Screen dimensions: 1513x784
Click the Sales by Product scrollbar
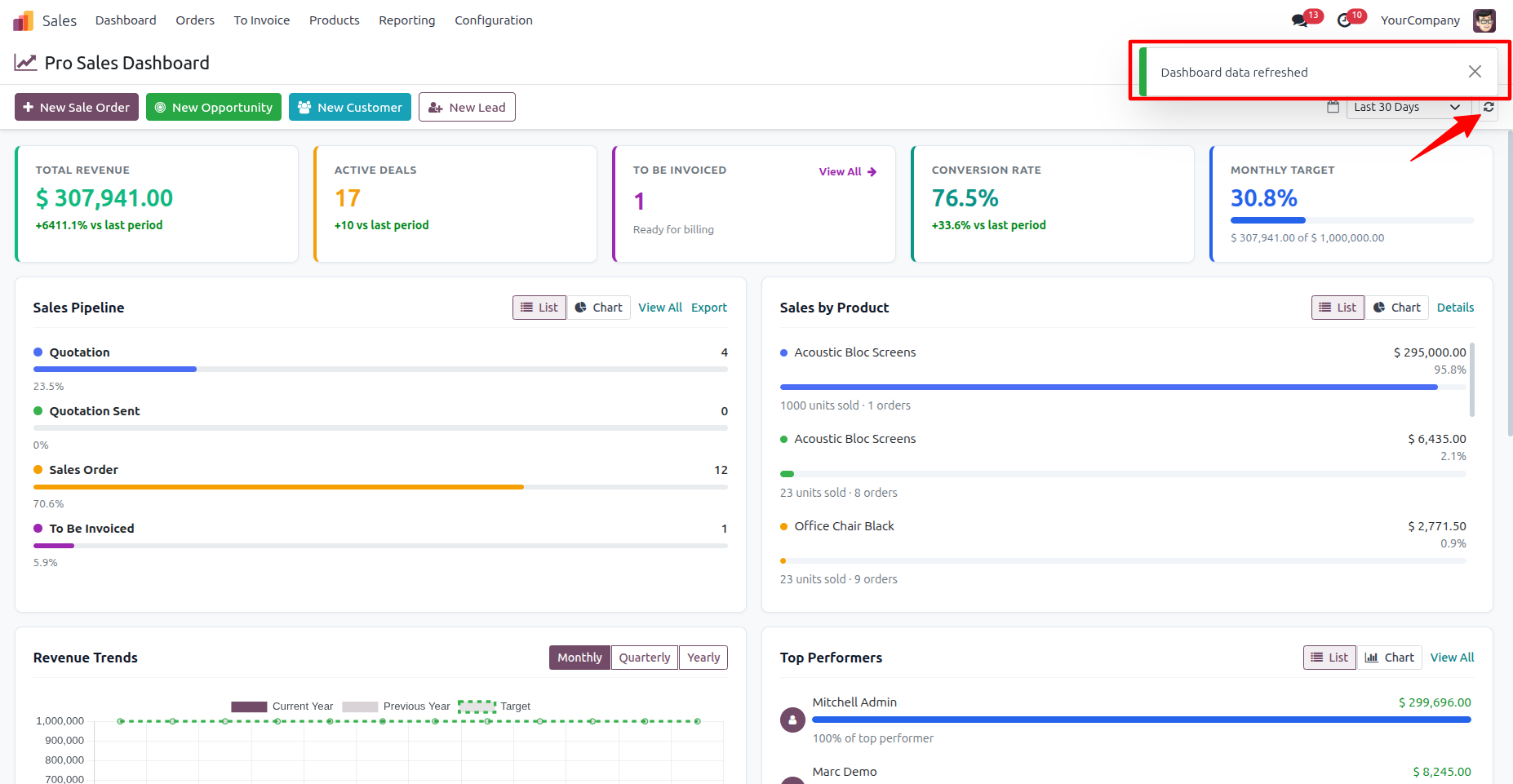[x=1471, y=379]
